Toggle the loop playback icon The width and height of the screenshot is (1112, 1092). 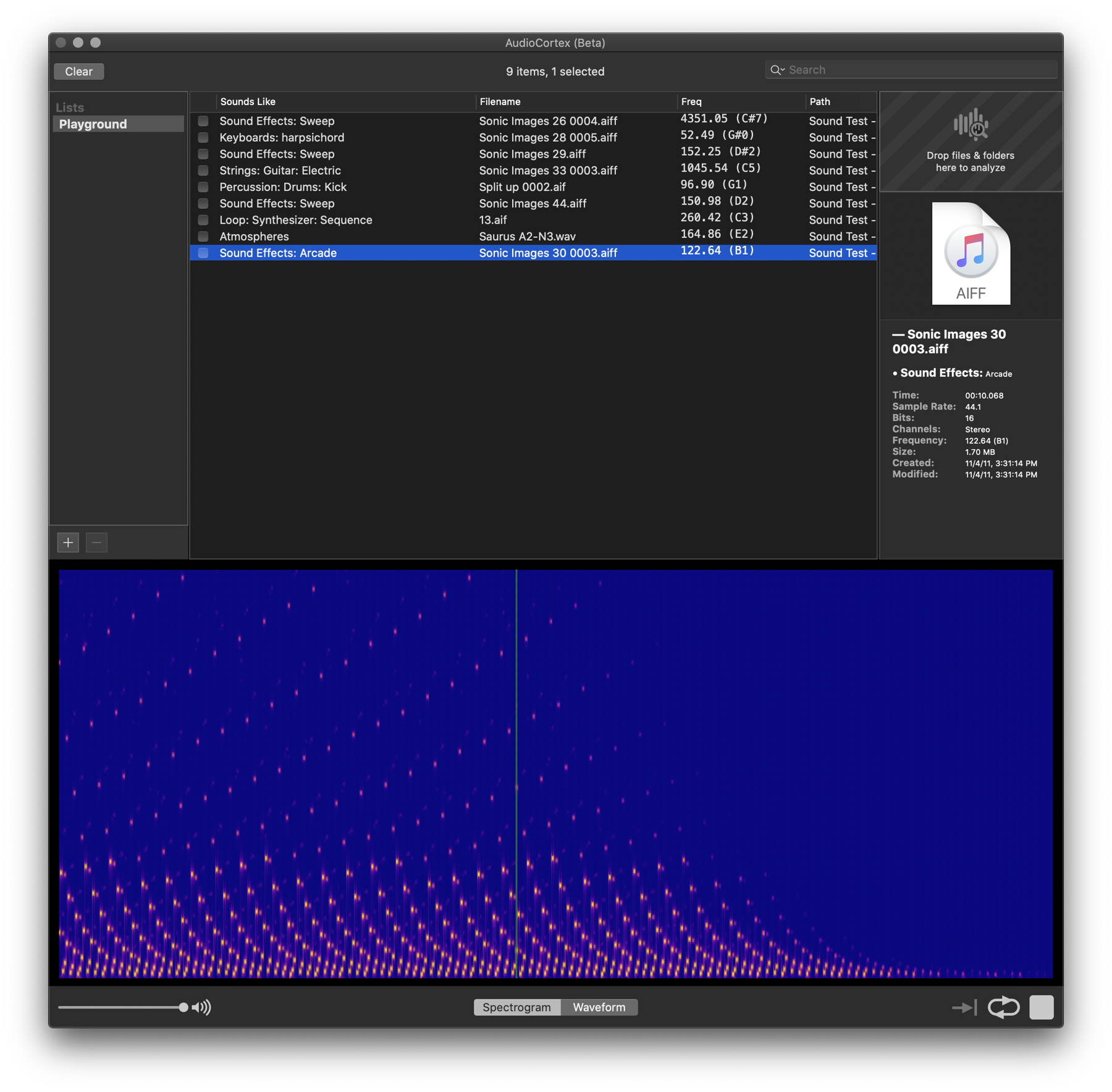coord(1003,1007)
